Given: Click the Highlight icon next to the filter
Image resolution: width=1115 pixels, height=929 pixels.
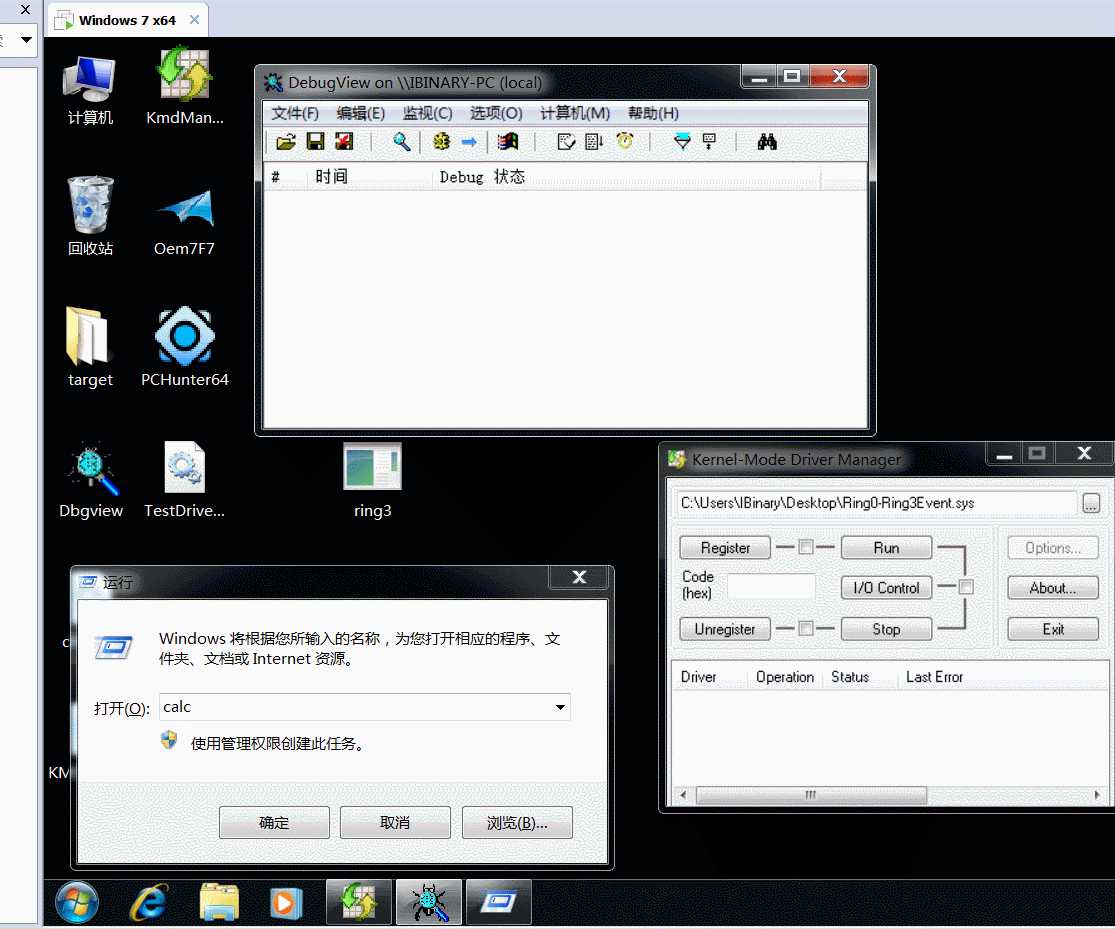Looking at the screenshot, I should click(x=709, y=142).
